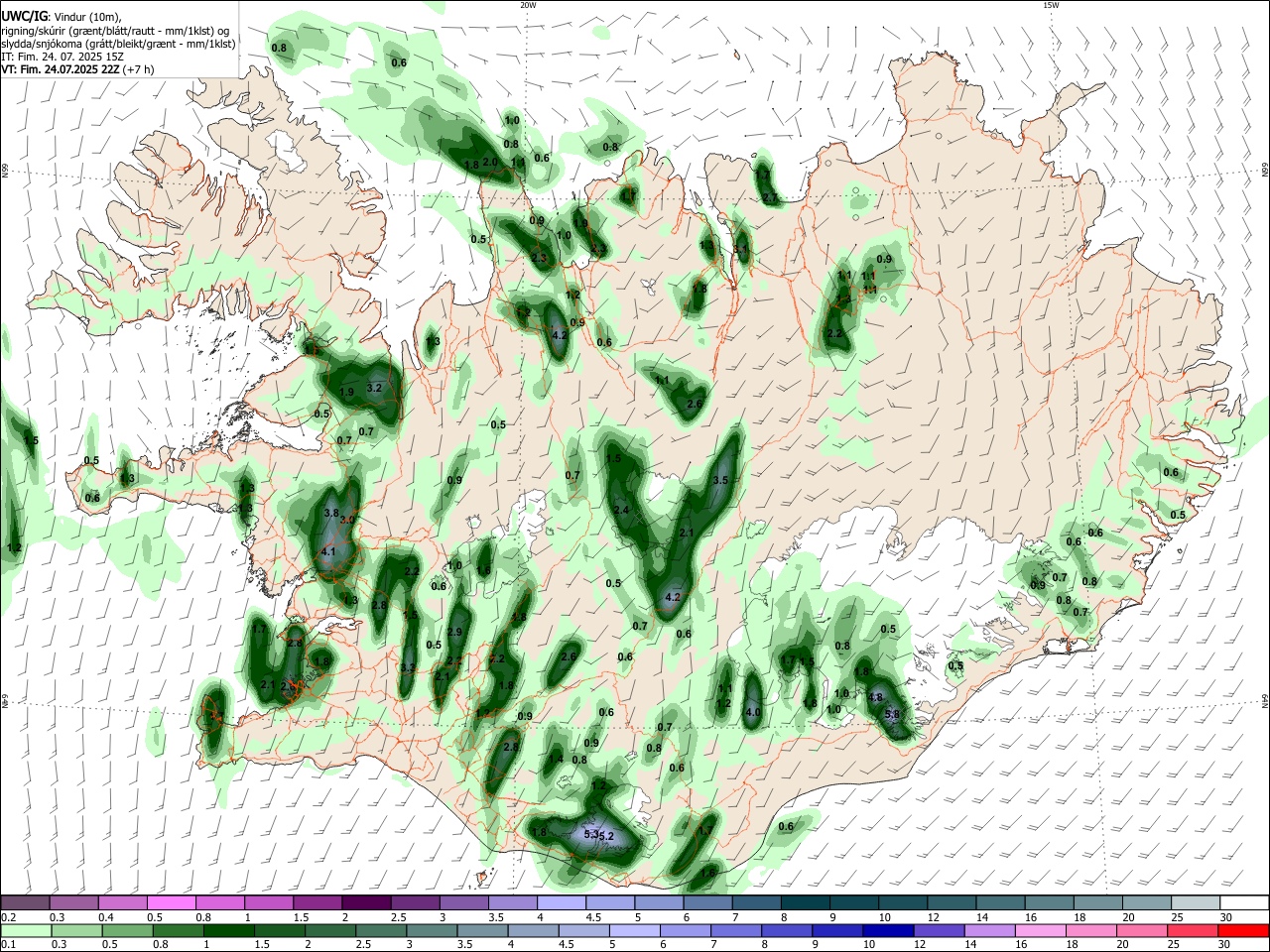Viewport: 1270px width, 952px height.
Task: Click the 4.1 precipitation value on the map
Action: pos(329,551)
